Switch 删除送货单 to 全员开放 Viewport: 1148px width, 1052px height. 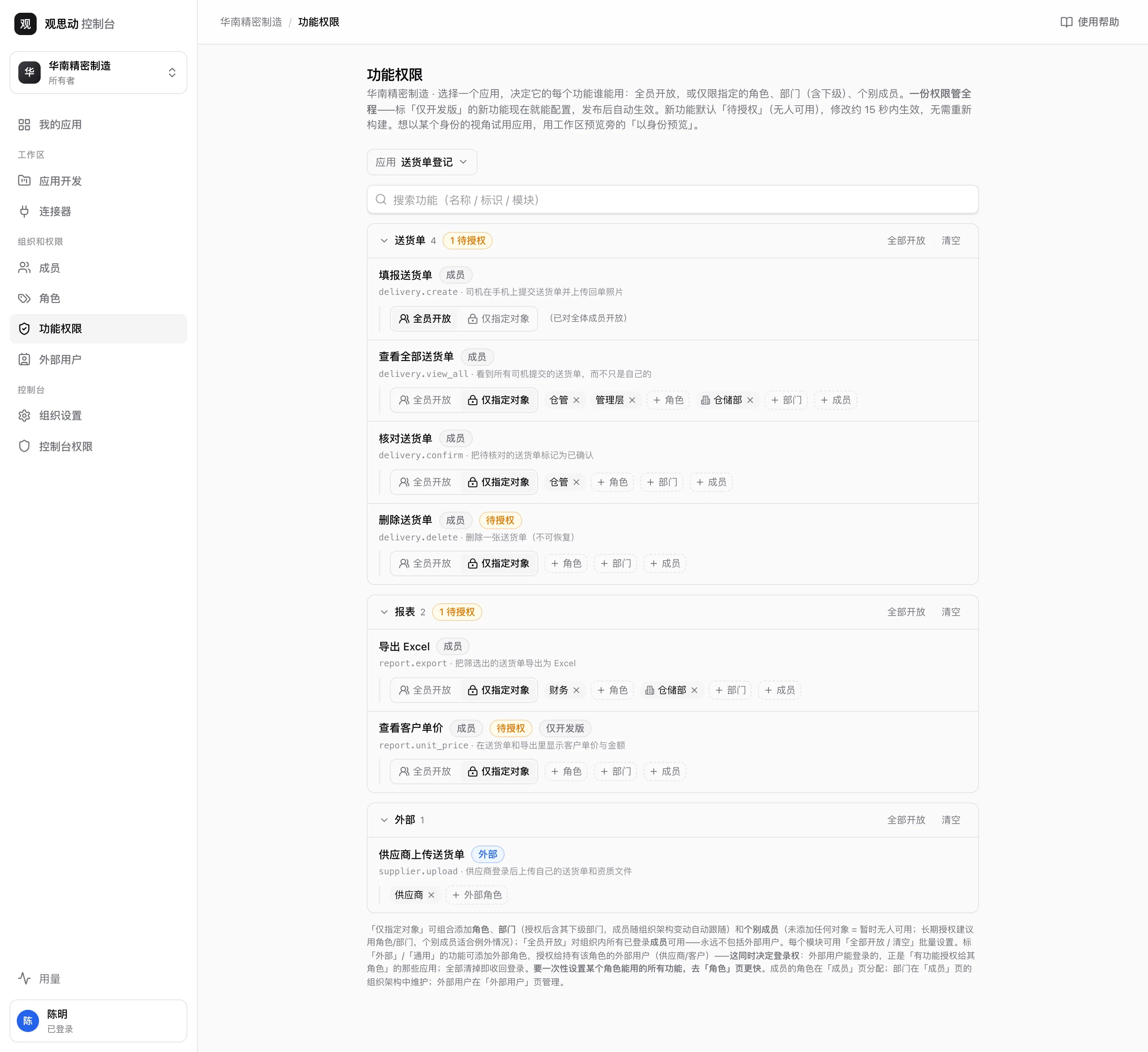click(425, 563)
